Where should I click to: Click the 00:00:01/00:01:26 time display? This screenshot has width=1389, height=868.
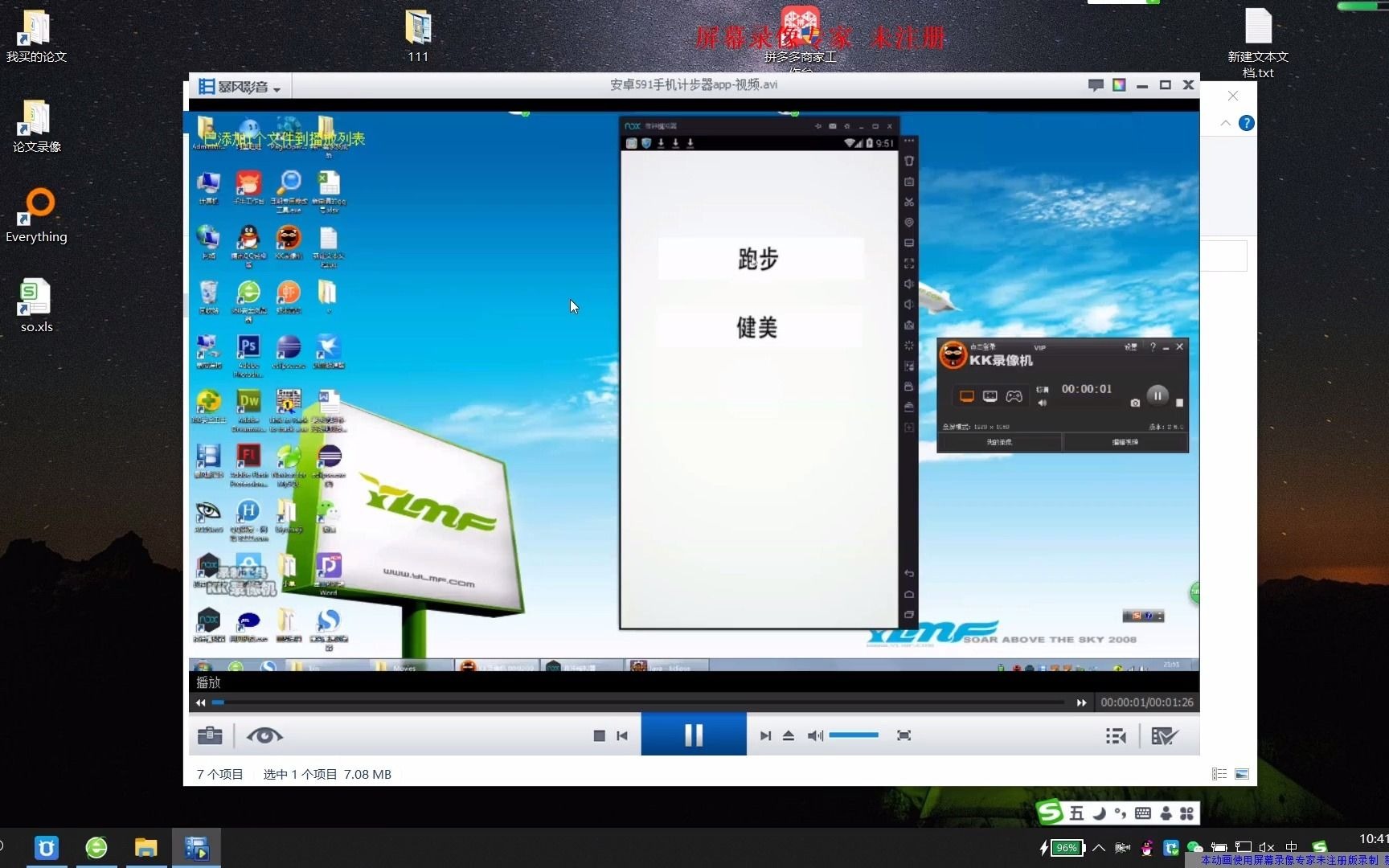pyautogui.click(x=1146, y=702)
